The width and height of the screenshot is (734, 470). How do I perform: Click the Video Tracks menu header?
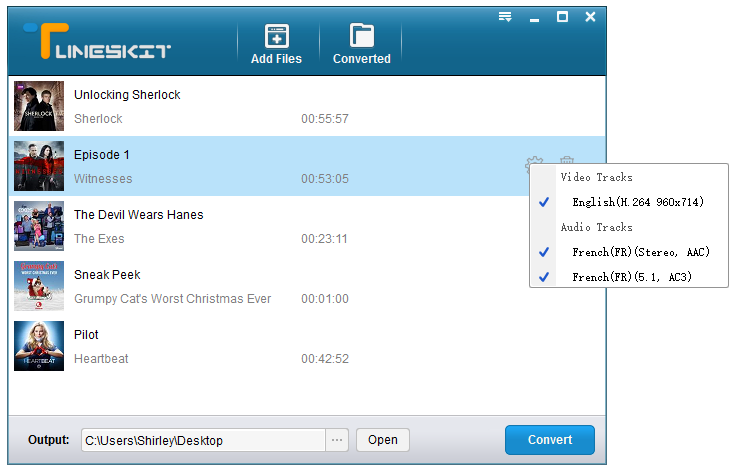(x=596, y=177)
